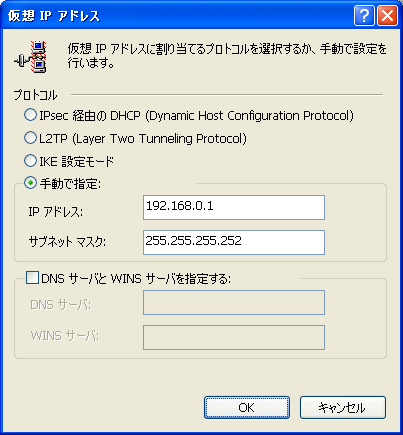Dismiss dialog with キャンセル button
403x435 pixels.
[x=343, y=407]
